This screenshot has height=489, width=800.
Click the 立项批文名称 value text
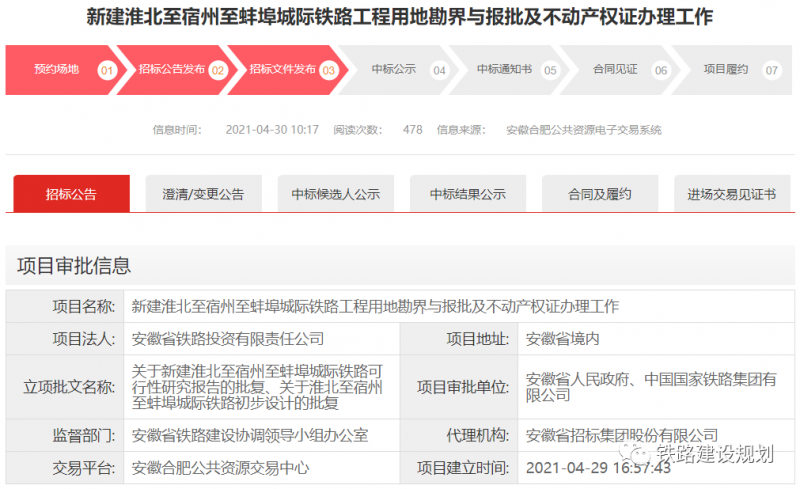click(x=257, y=387)
